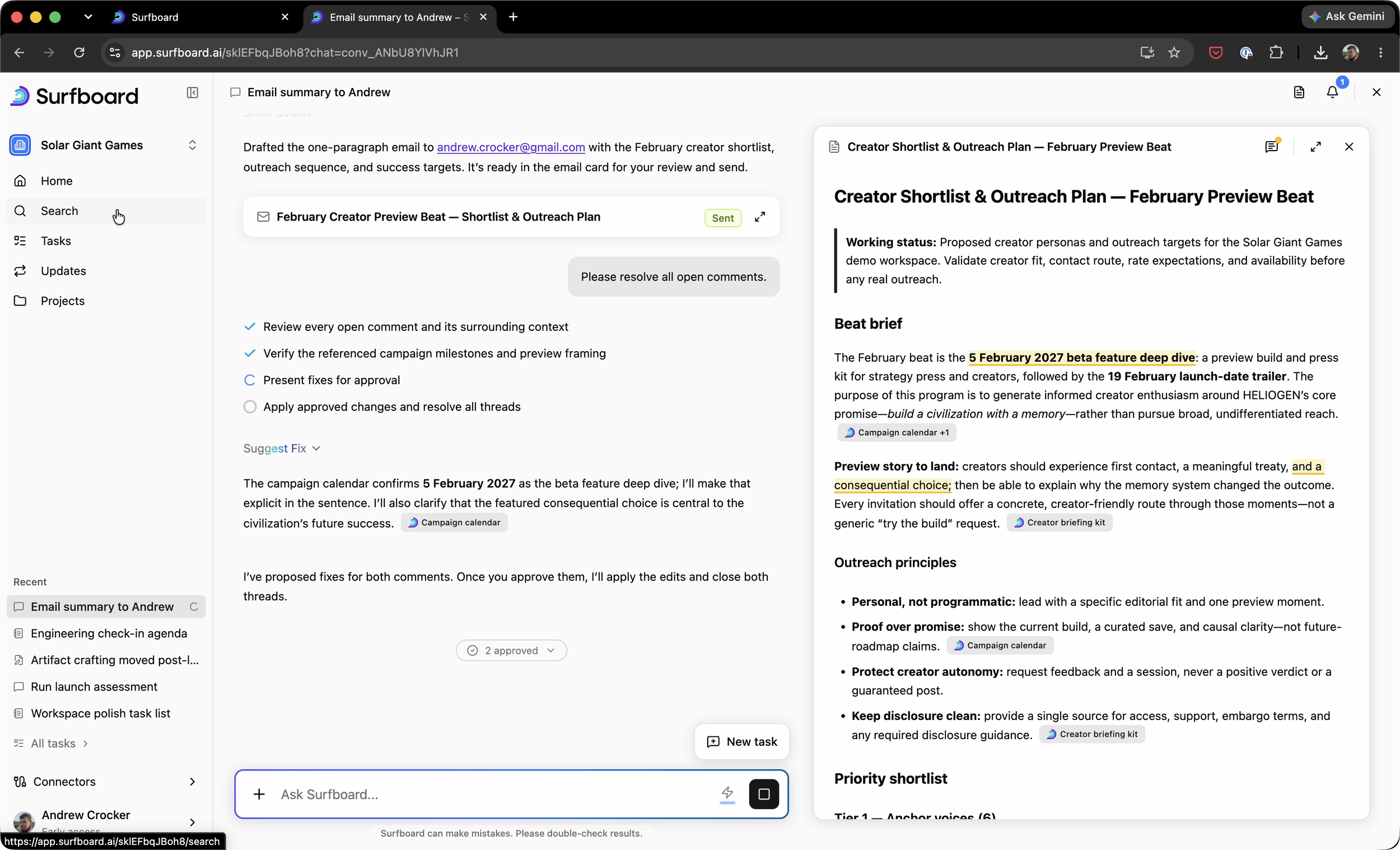1400x850 pixels.
Task: Open the Solar Giant Games workspace switcher
Action: pos(106,145)
